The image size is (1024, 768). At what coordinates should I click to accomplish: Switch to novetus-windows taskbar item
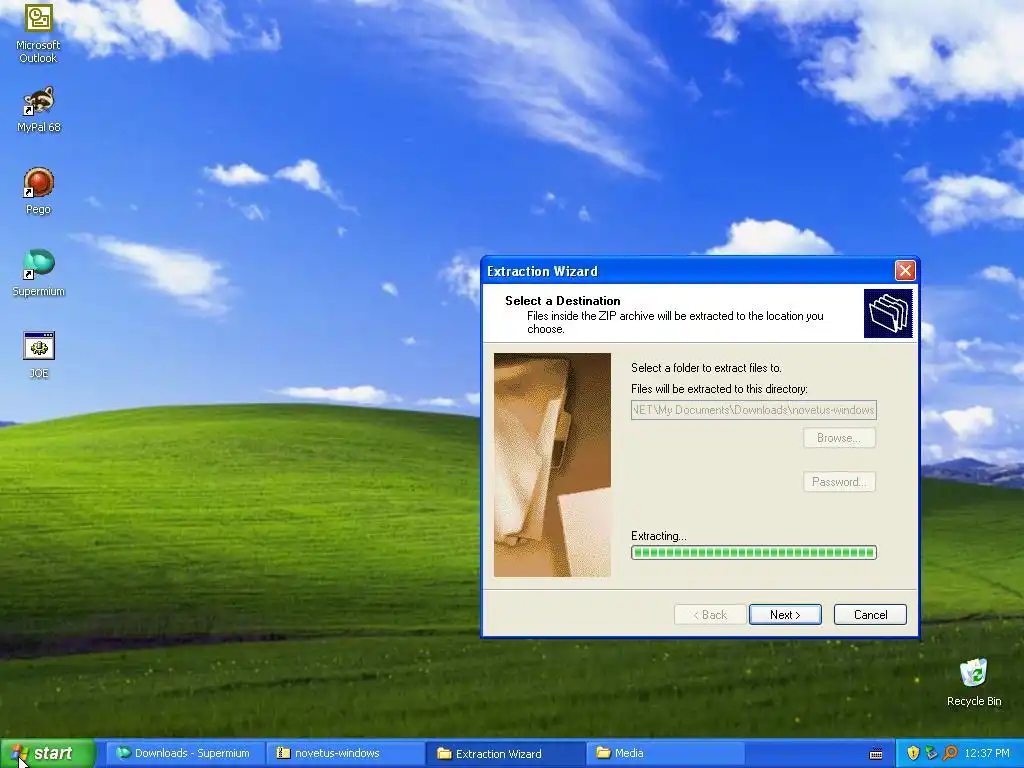(345, 754)
